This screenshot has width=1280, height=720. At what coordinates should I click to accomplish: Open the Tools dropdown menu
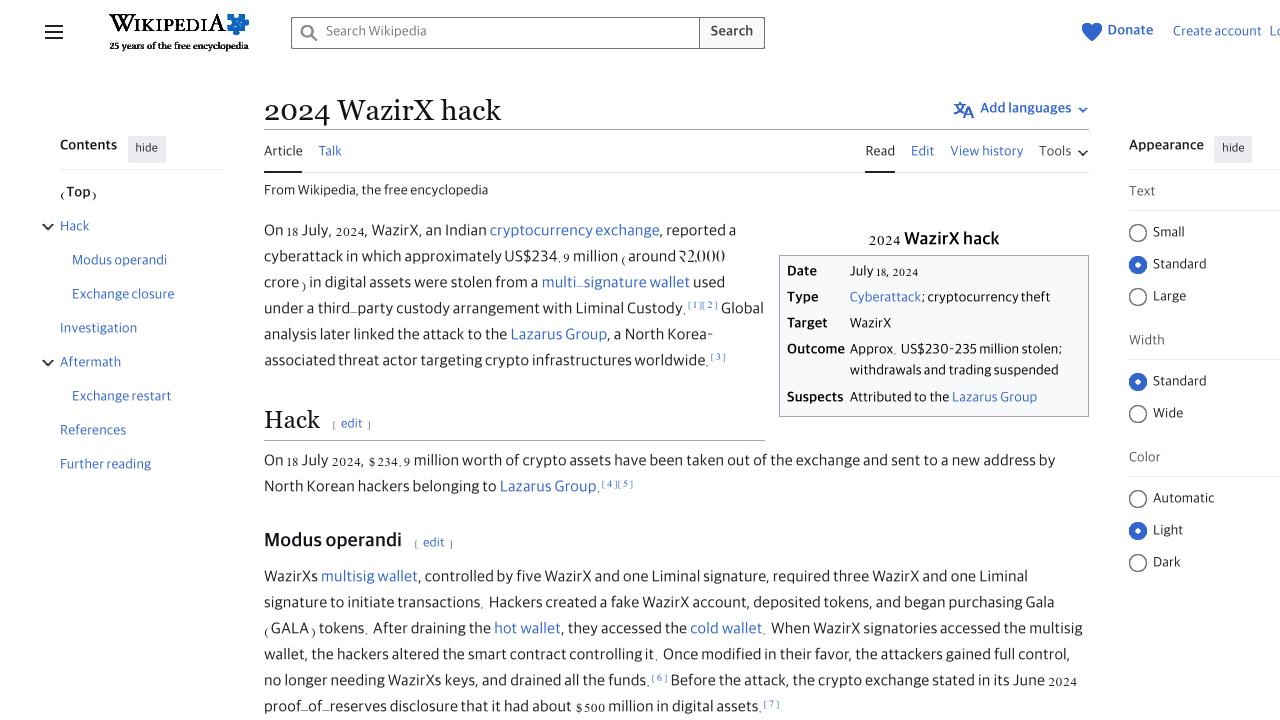[x=1063, y=151]
